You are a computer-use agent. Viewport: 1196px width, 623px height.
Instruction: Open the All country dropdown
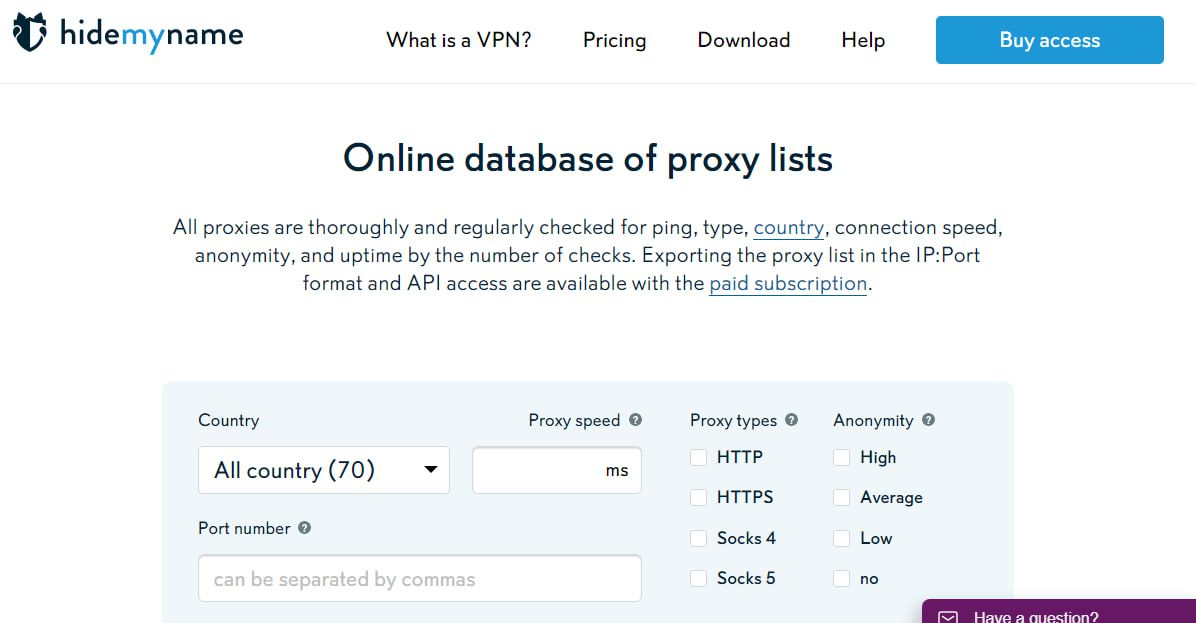(x=324, y=470)
